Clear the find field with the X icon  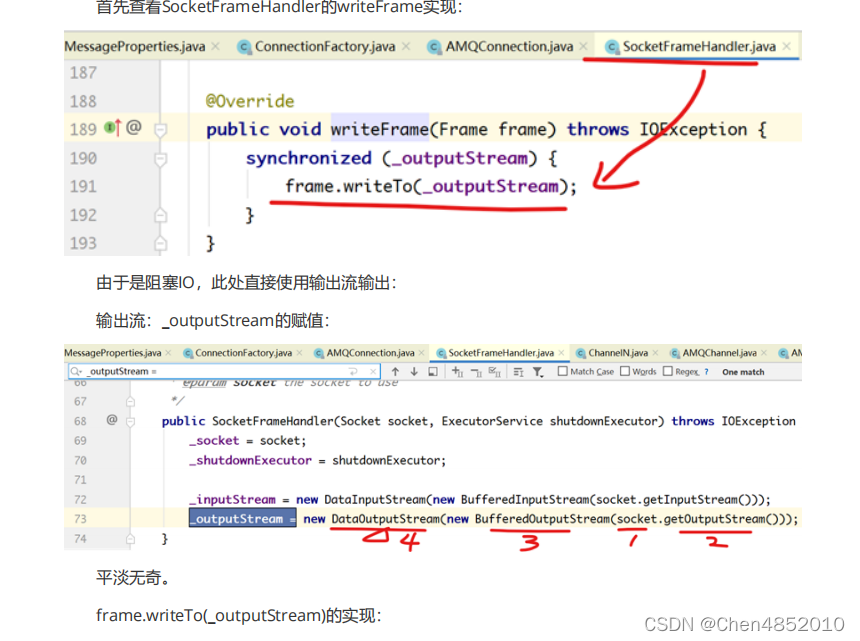(373, 371)
